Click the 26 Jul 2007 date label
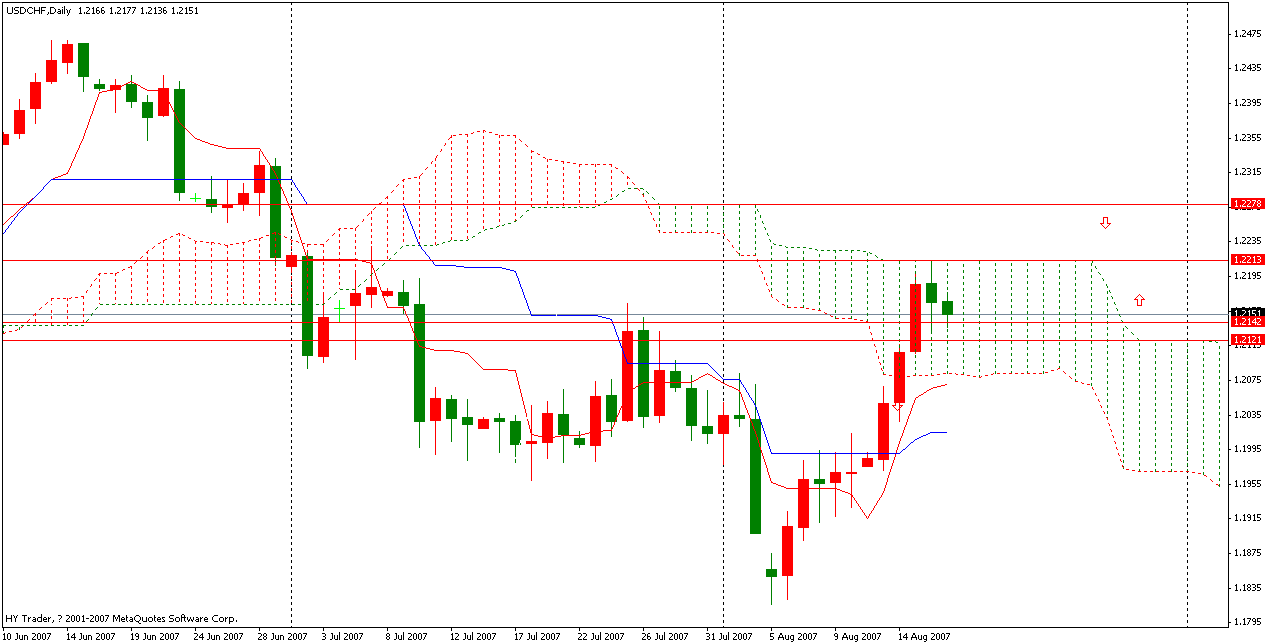 665,636
